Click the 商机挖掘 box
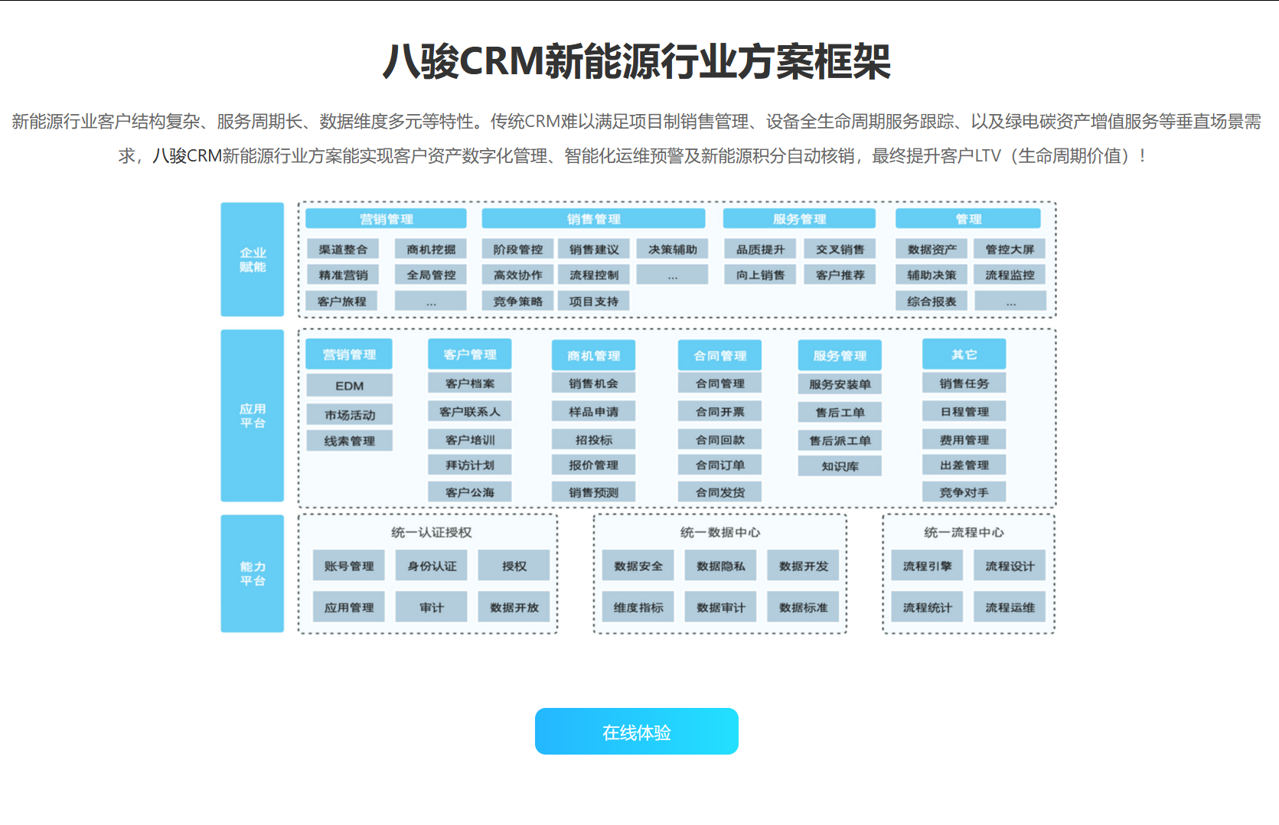This screenshot has height=825, width=1279. tap(430, 249)
